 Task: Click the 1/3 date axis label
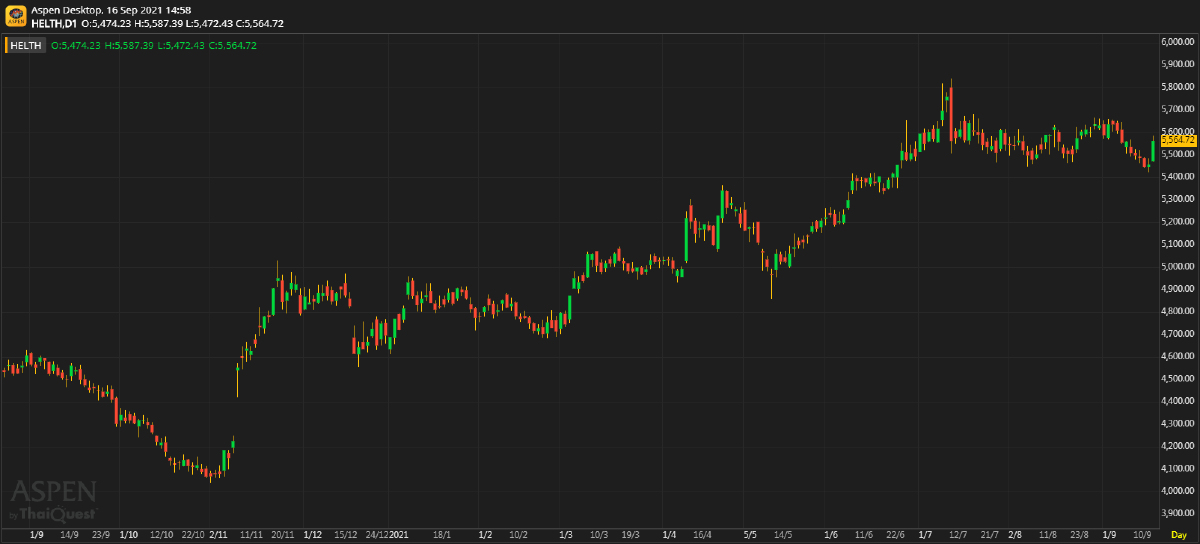pos(566,535)
